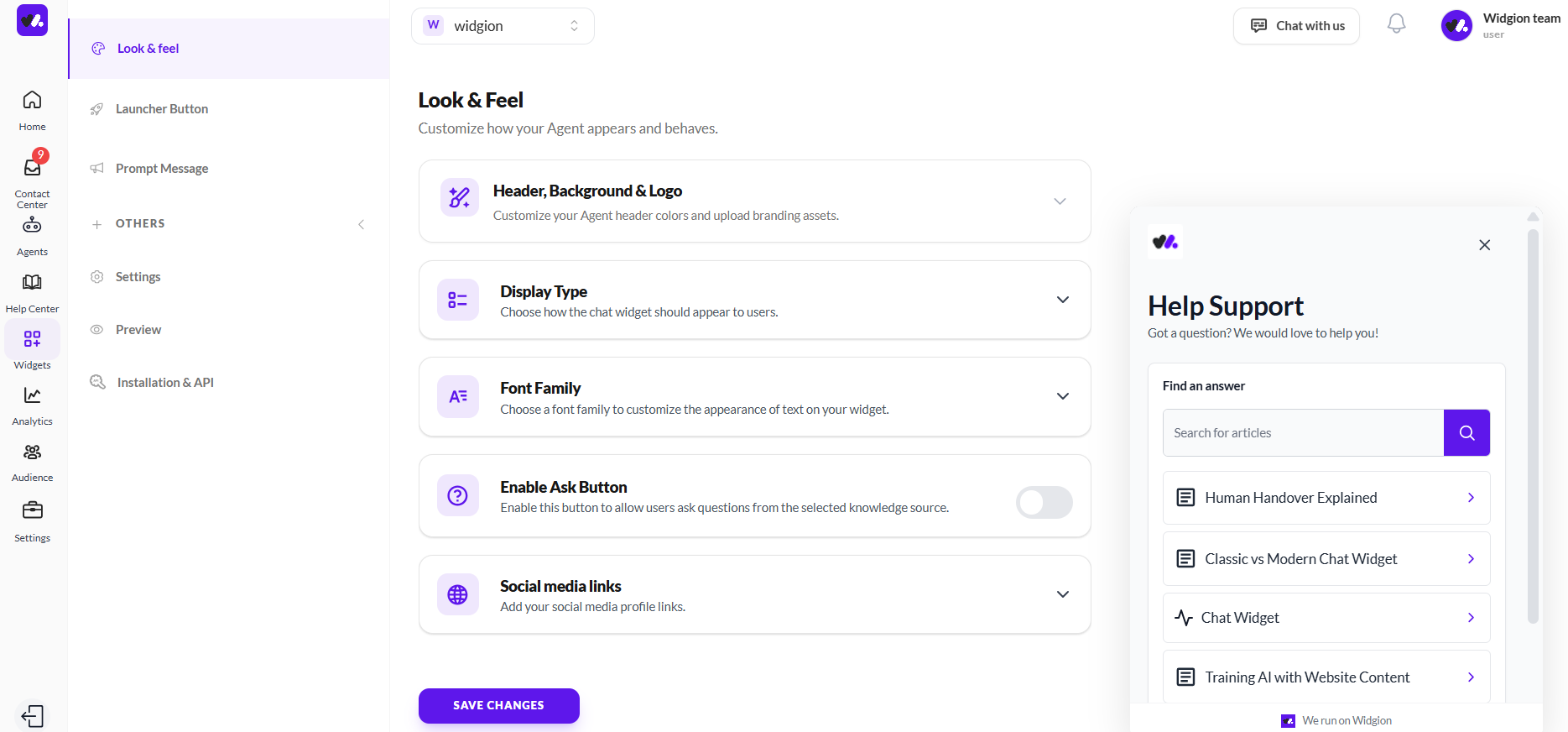Click the search magnifier button in widget
The height and width of the screenshot is (732, 1568).
[x=1466, y=432]
